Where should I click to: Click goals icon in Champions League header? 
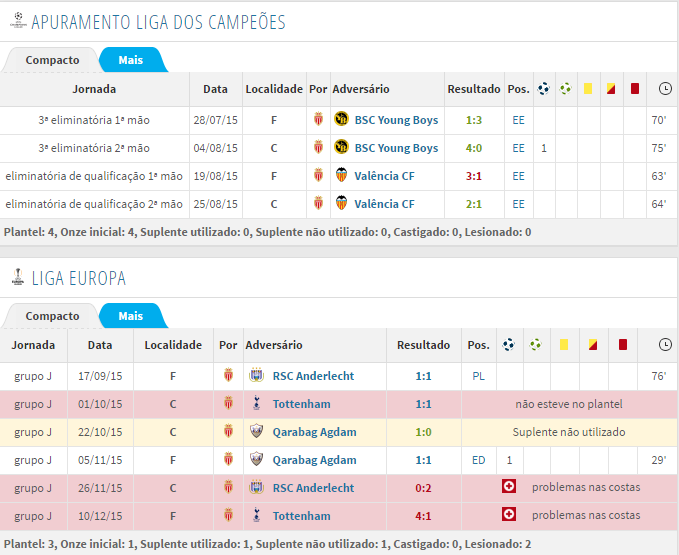coord(543,89)
